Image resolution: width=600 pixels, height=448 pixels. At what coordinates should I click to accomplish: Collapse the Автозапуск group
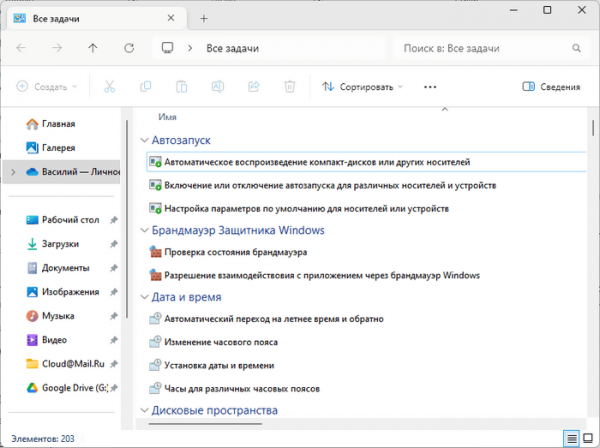point(144,140)
